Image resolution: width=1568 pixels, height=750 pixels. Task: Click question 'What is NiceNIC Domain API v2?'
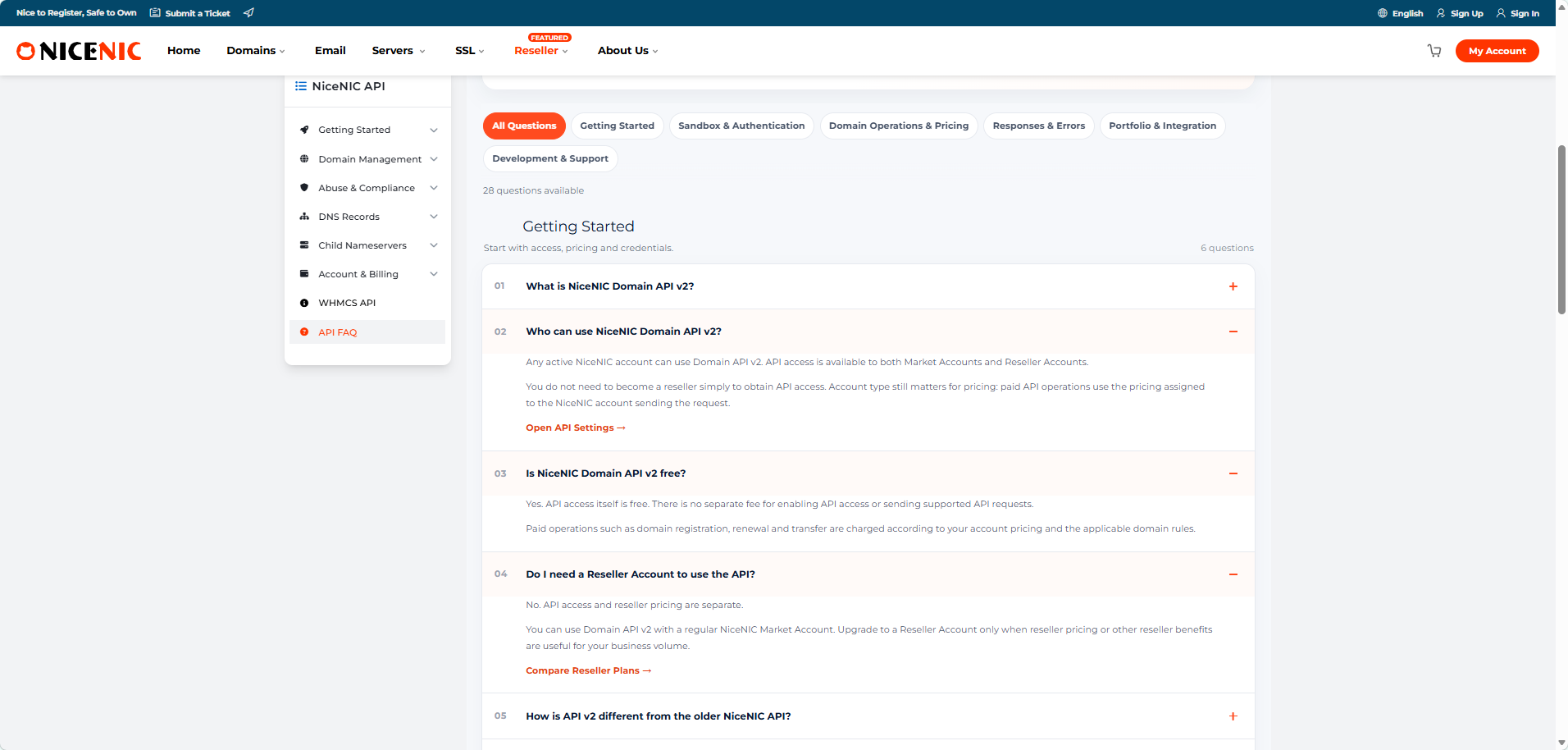(x=610, y=286)
